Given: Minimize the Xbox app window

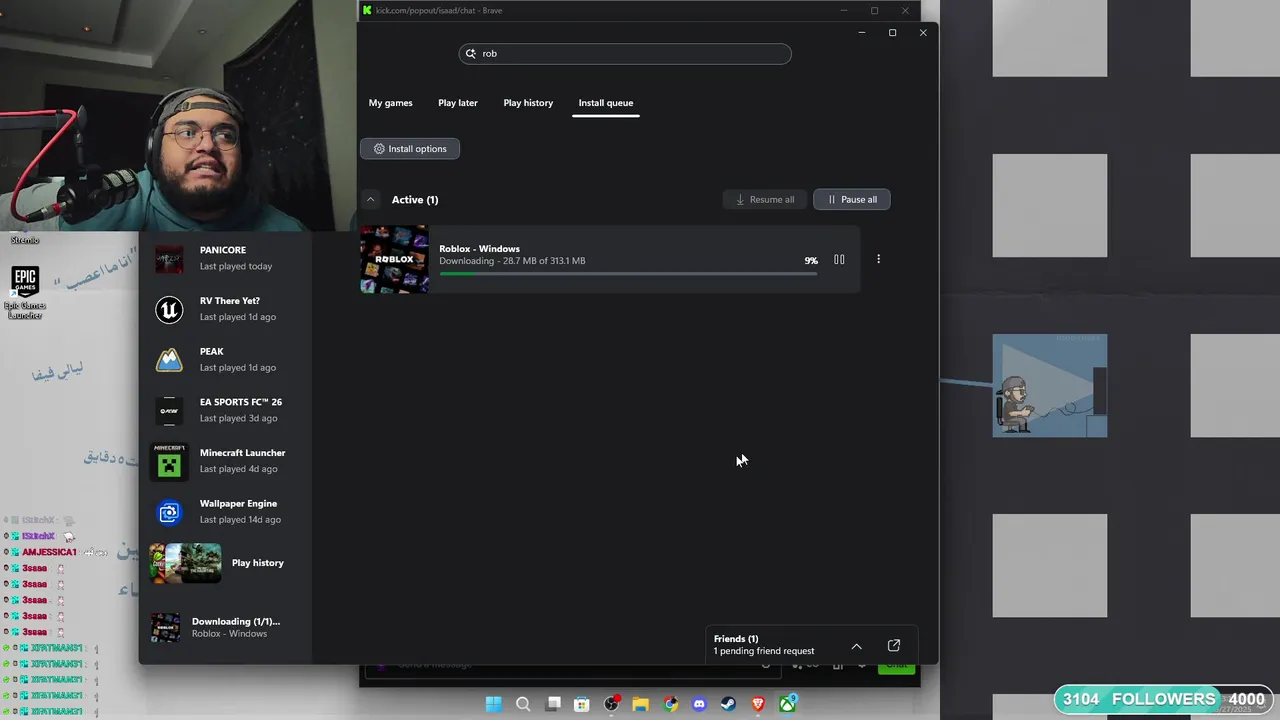Looking at the screenshot, I should pyautogui.click(x=862, y=33).
